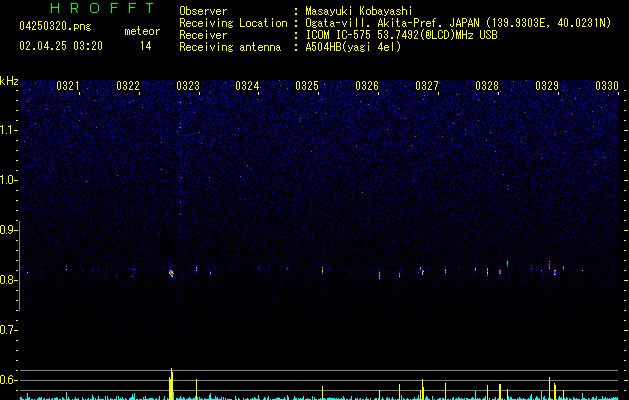Select the file name 04250320.png

[55, 26]
